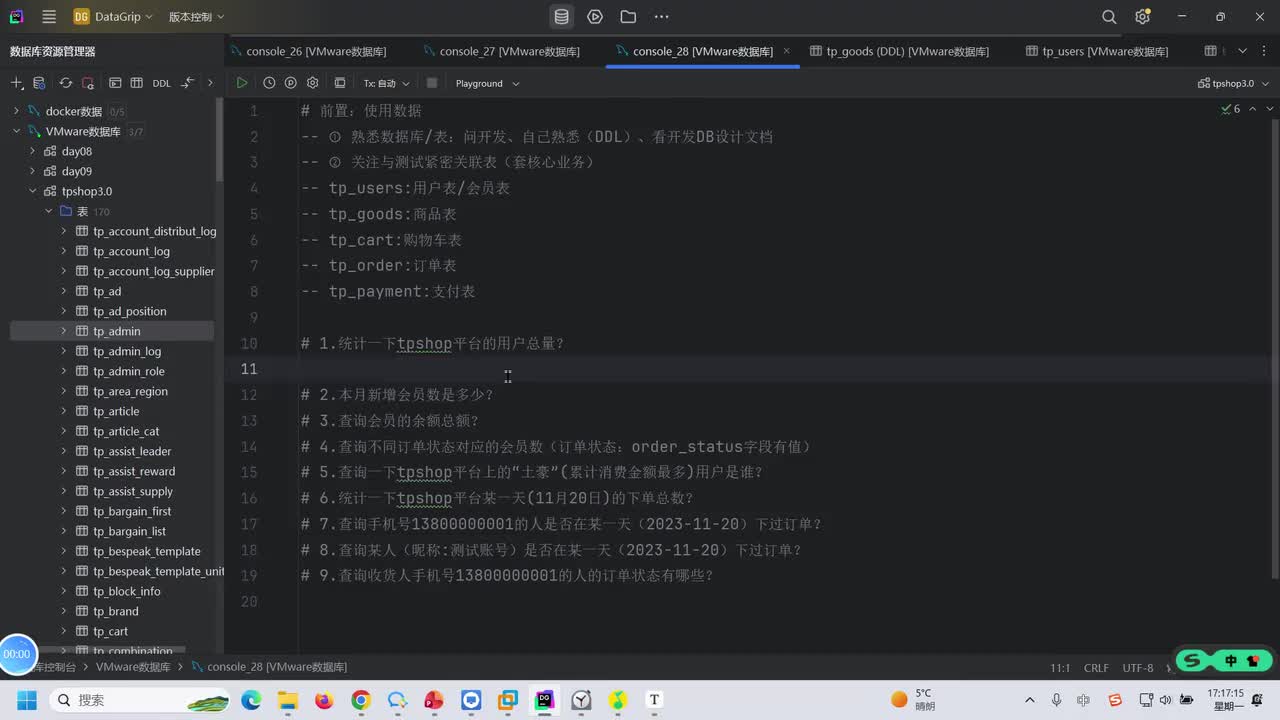Select table tp_admin in tree
The image size is (1280, 720).
(116, 331)
